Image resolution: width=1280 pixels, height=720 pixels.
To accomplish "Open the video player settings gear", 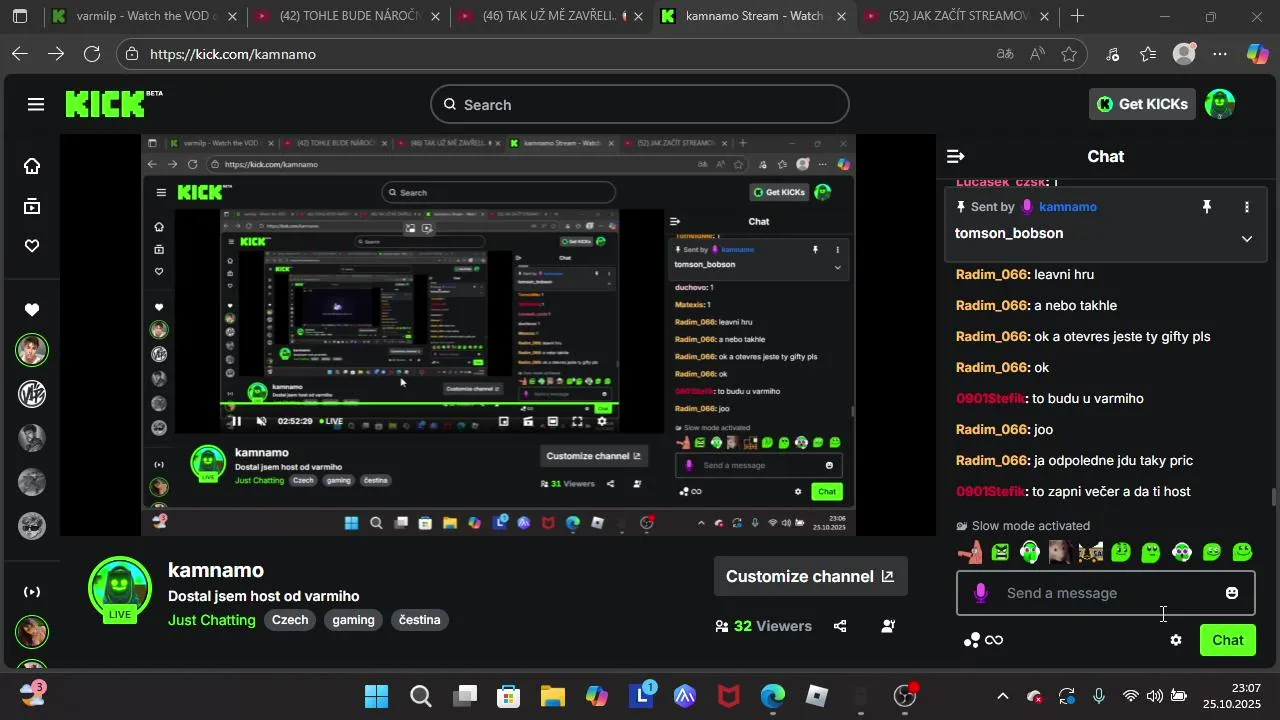I will pos(602,421).
